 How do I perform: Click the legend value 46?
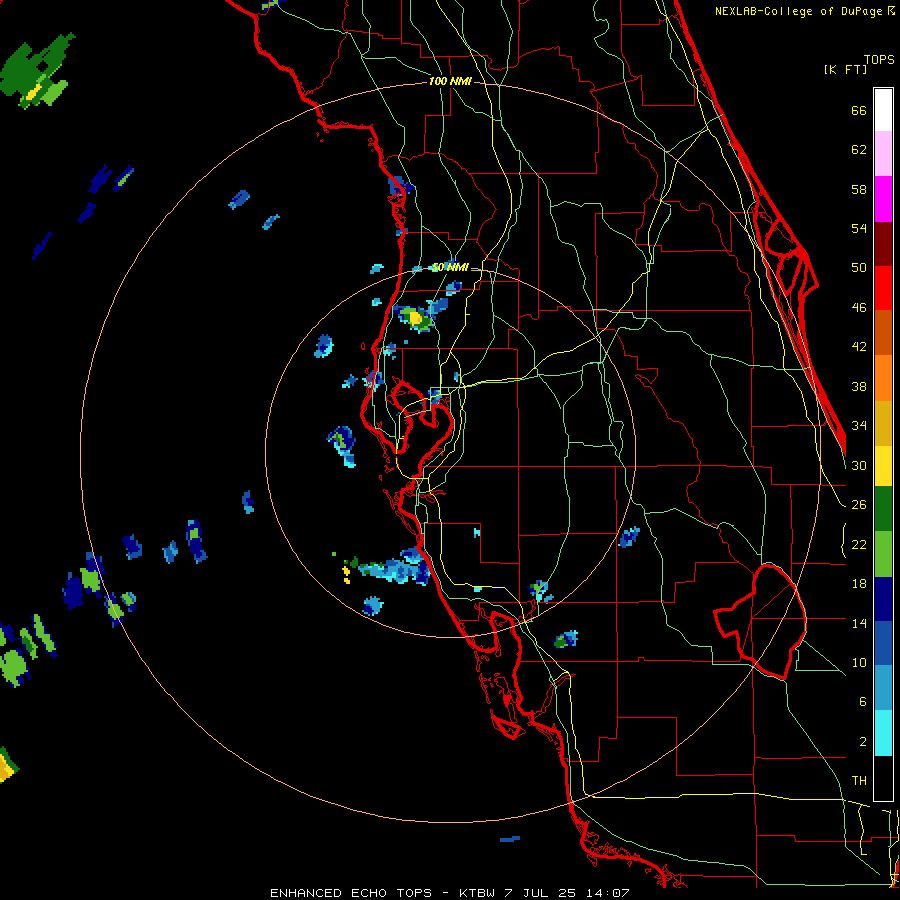click(x=859, y=307)
